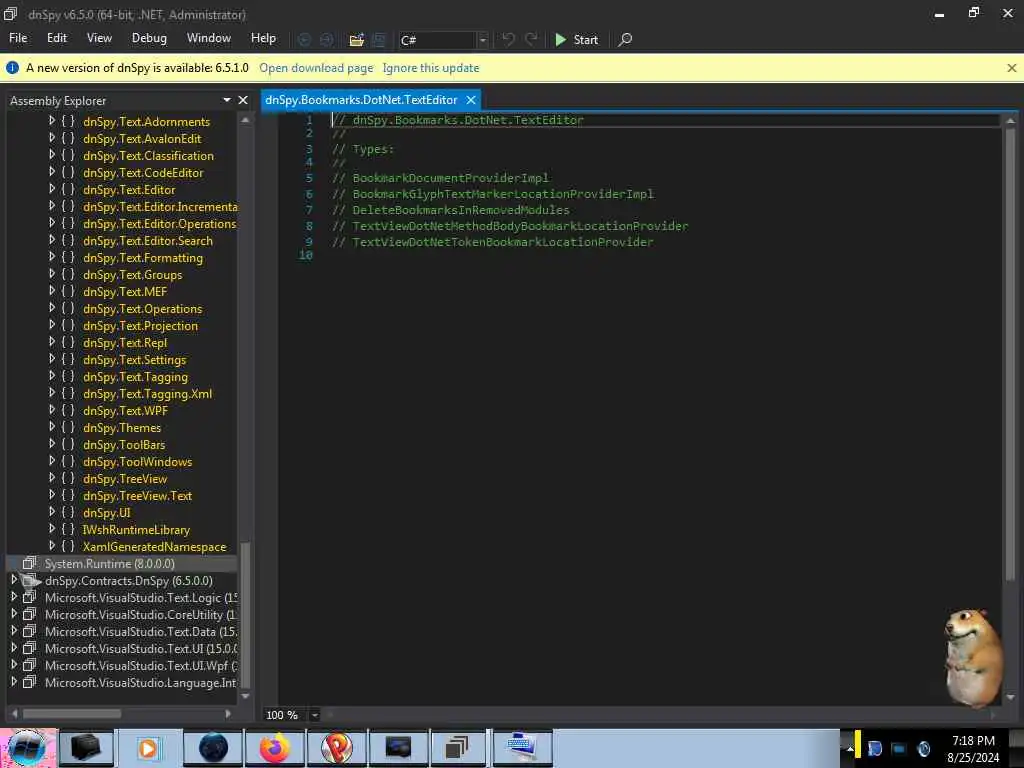Click the Open download page link
This screenshot has width=1024, height=768.
316,68
